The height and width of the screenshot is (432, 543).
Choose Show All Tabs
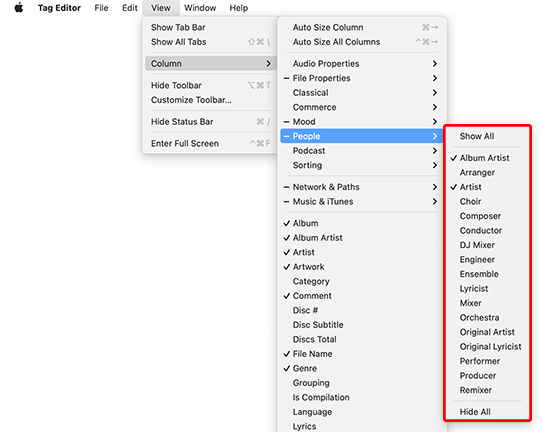[x=211, y=42]
